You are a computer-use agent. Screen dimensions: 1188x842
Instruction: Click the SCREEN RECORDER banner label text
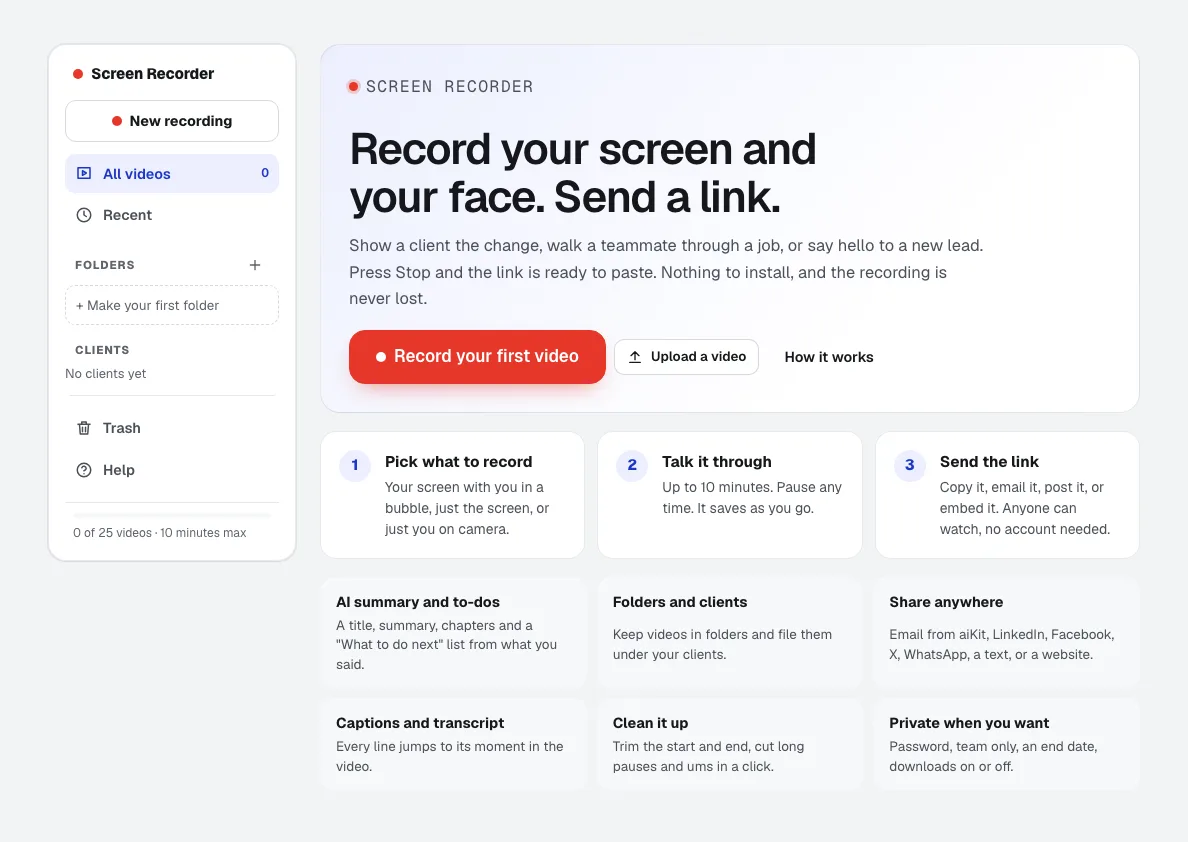coord(449,86)
